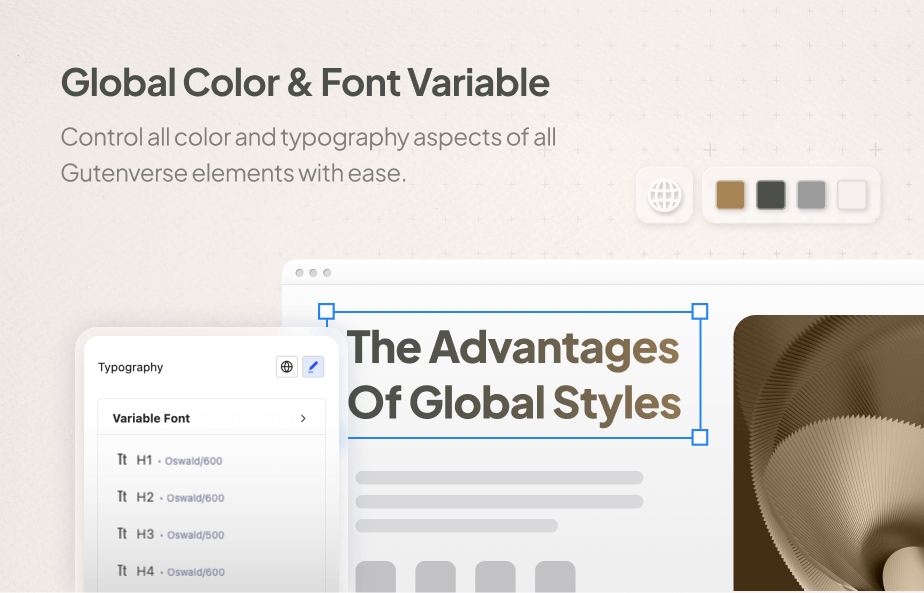
Task: Choose the medium gray color swatch
Action: (811, 195)
